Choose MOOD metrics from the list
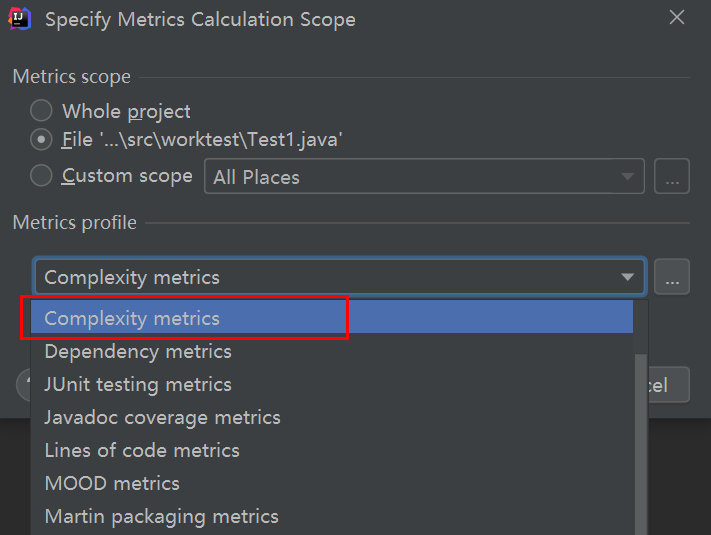Image resolution: width=711 pixels, height=535 pixels. [x=112, y=483]
